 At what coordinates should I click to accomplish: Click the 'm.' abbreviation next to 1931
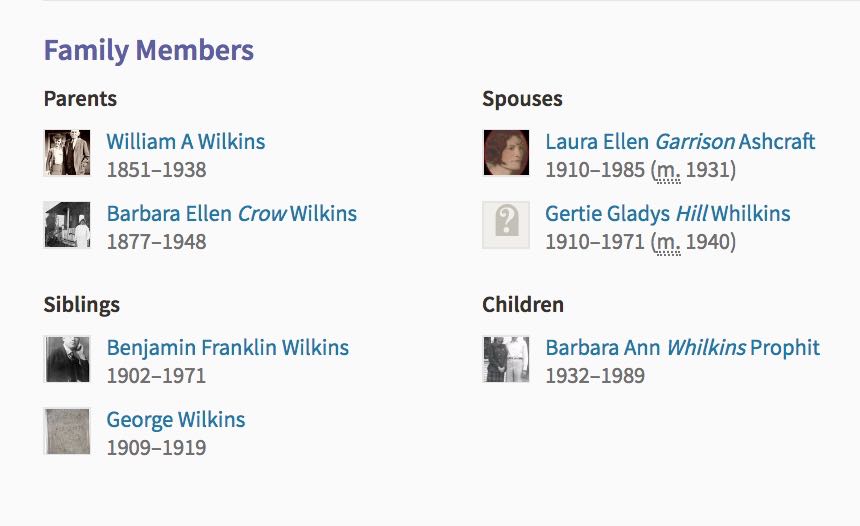[668, 171]
